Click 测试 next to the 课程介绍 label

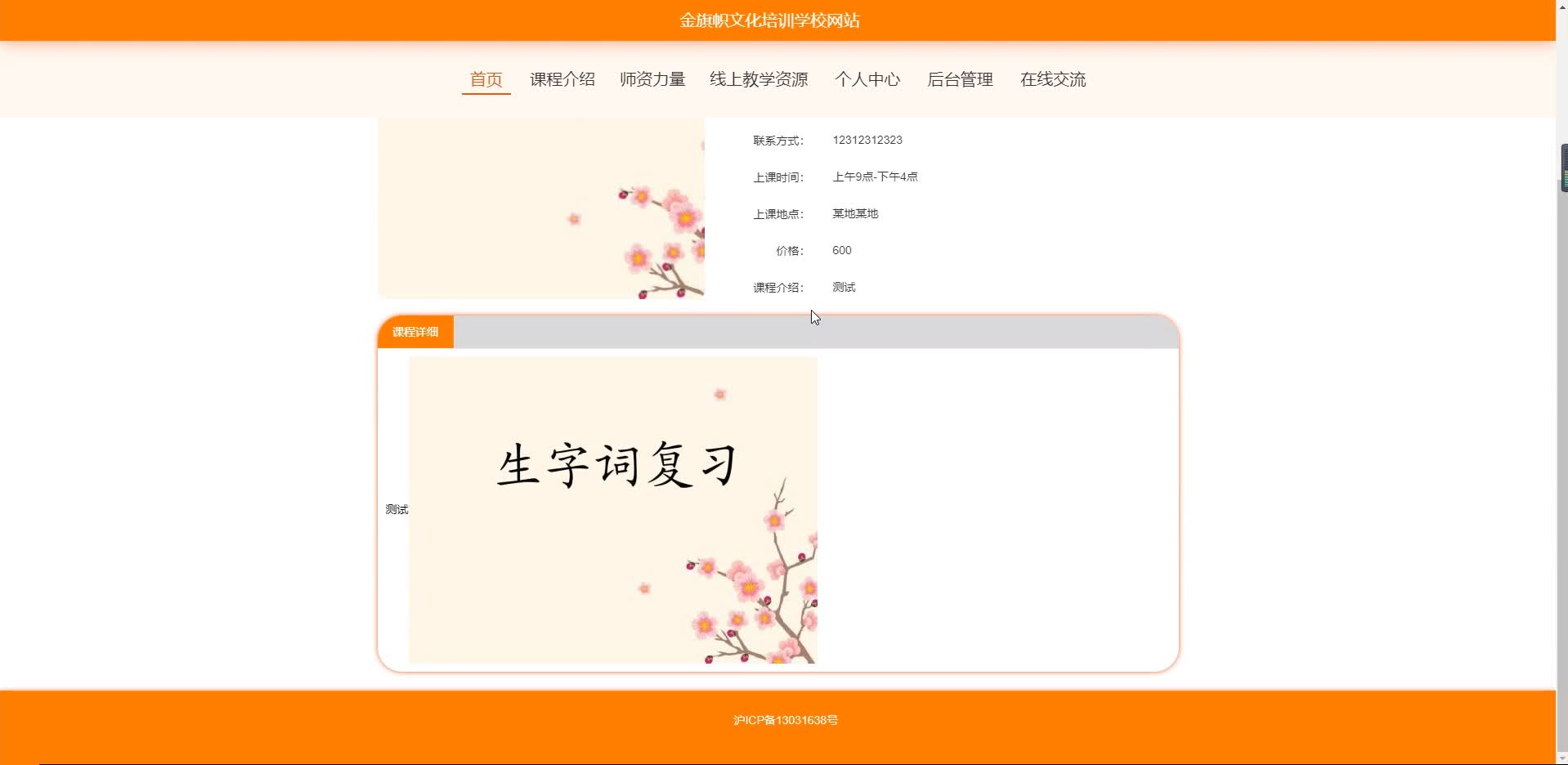[843, 287]
